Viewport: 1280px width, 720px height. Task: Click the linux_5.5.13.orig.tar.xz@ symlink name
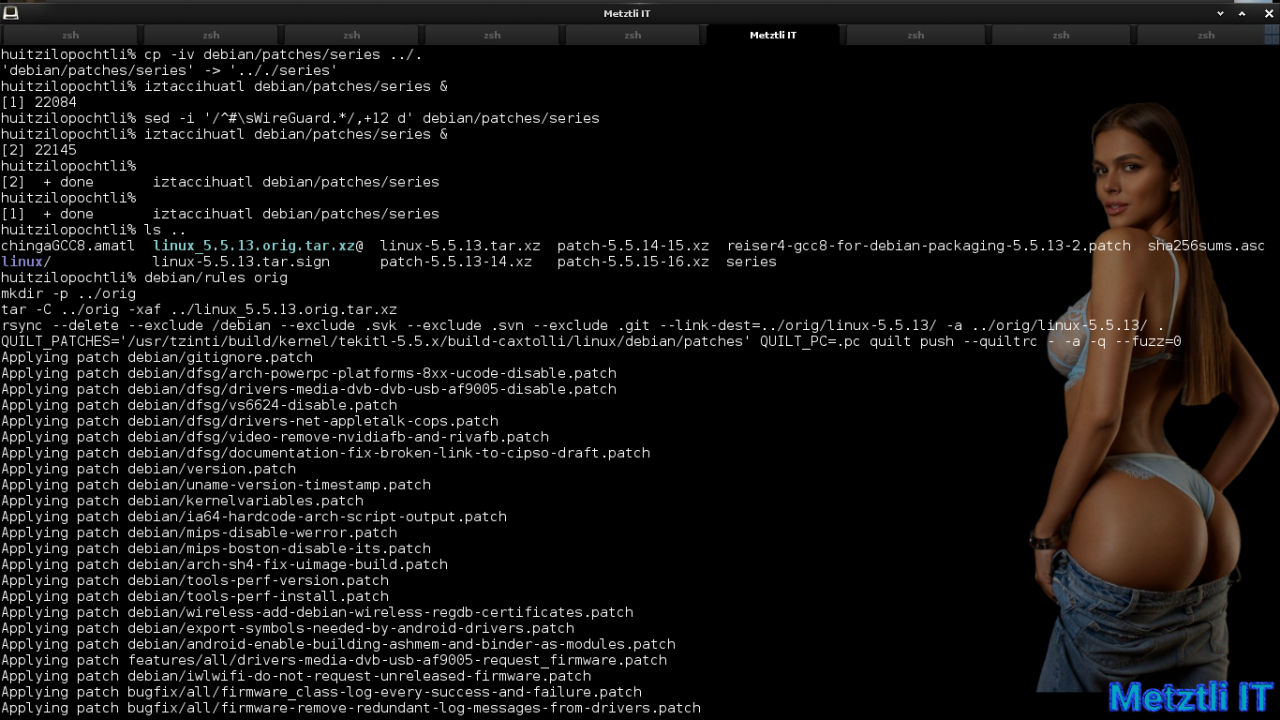[x=258, y=245]
